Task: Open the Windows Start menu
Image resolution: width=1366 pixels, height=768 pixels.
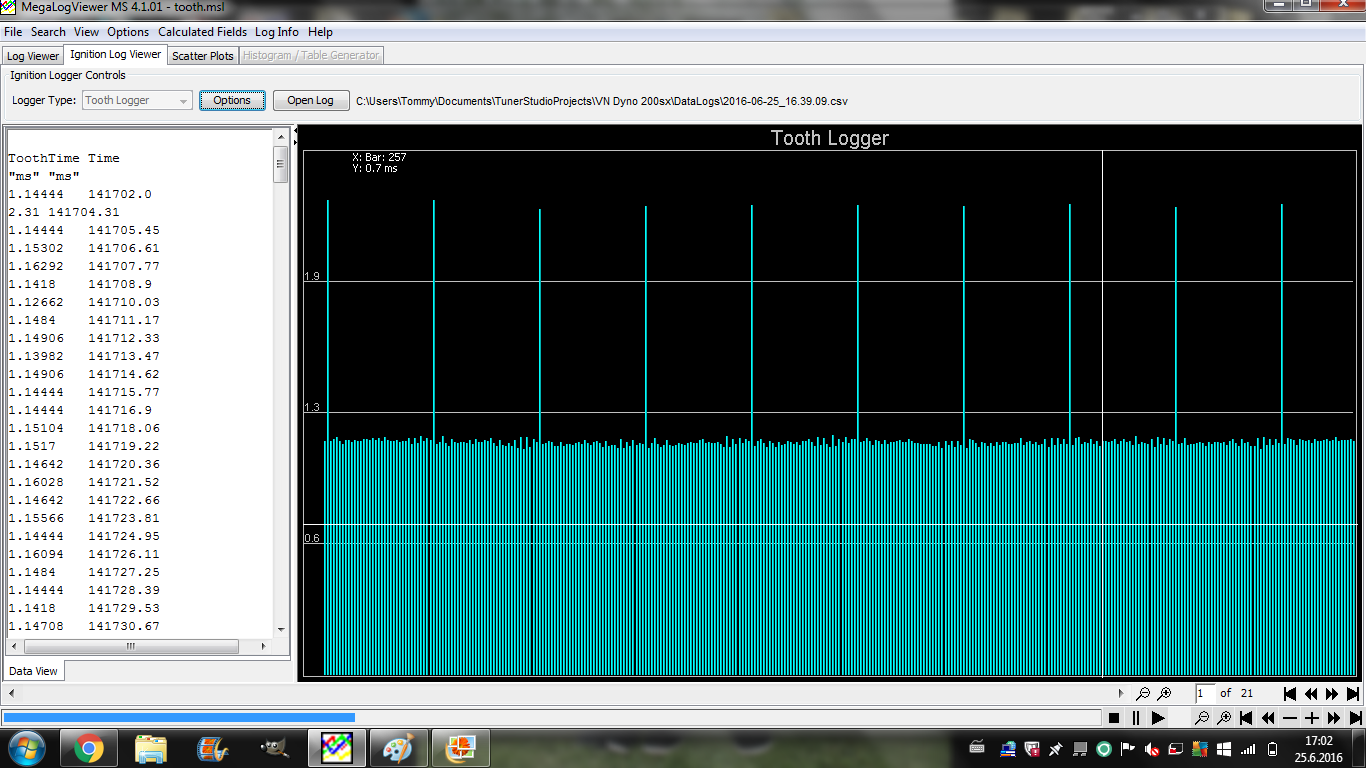Action: coord(25,747)
